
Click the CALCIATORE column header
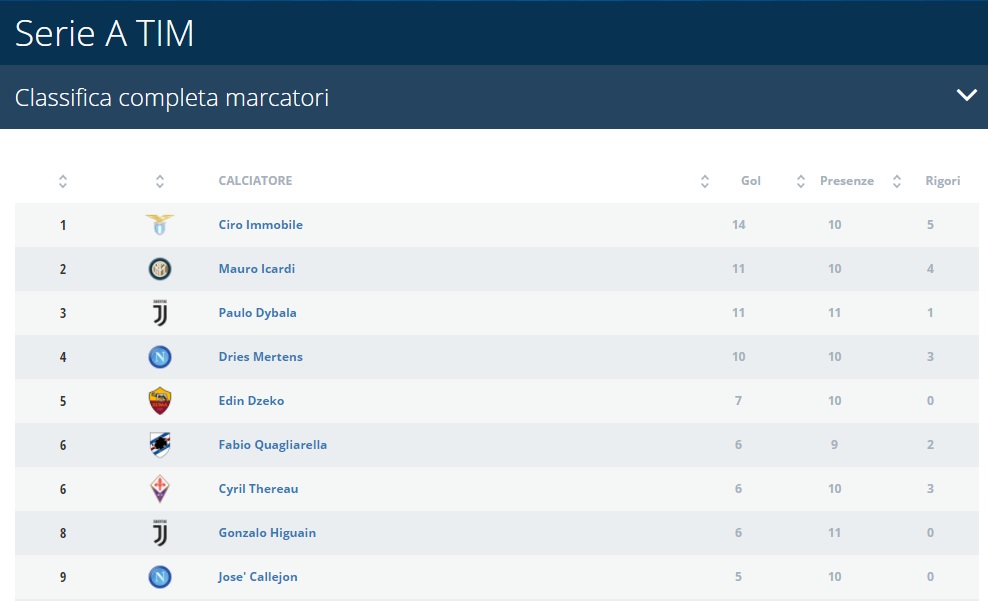255,181
